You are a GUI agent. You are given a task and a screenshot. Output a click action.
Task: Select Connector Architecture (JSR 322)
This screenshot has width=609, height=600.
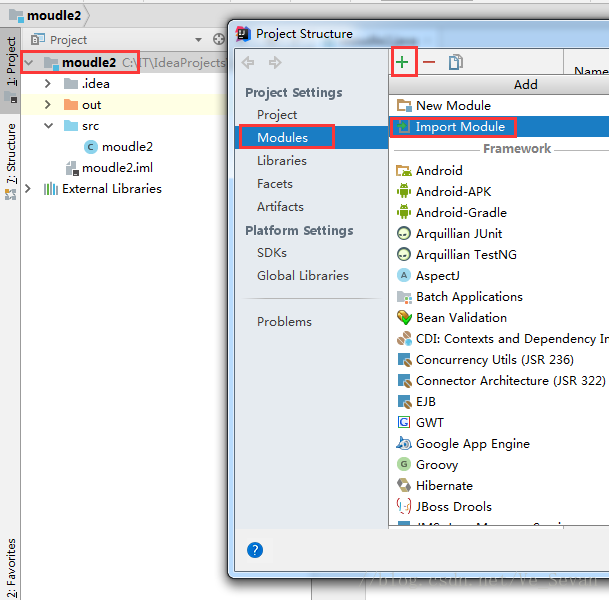499,381
